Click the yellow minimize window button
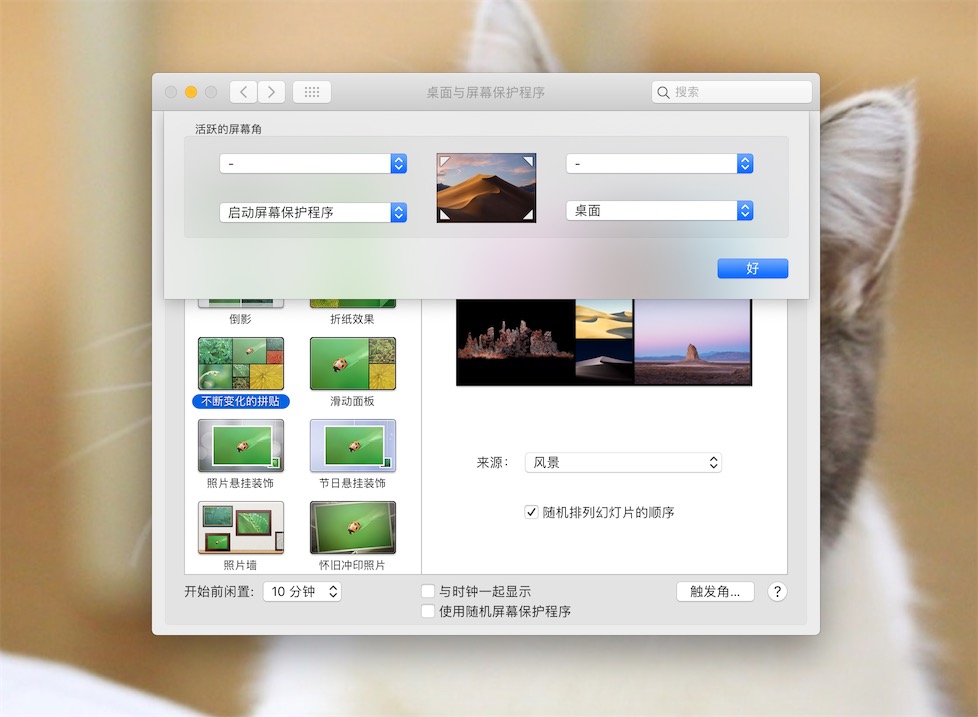 [x=191, y=92]
